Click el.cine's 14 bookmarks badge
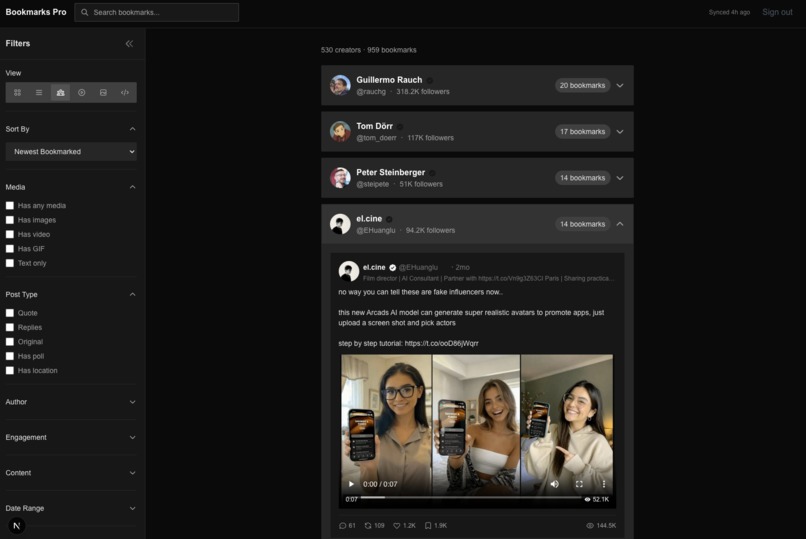This screenshot has height=539, width=806. click(x=582, y=224)
